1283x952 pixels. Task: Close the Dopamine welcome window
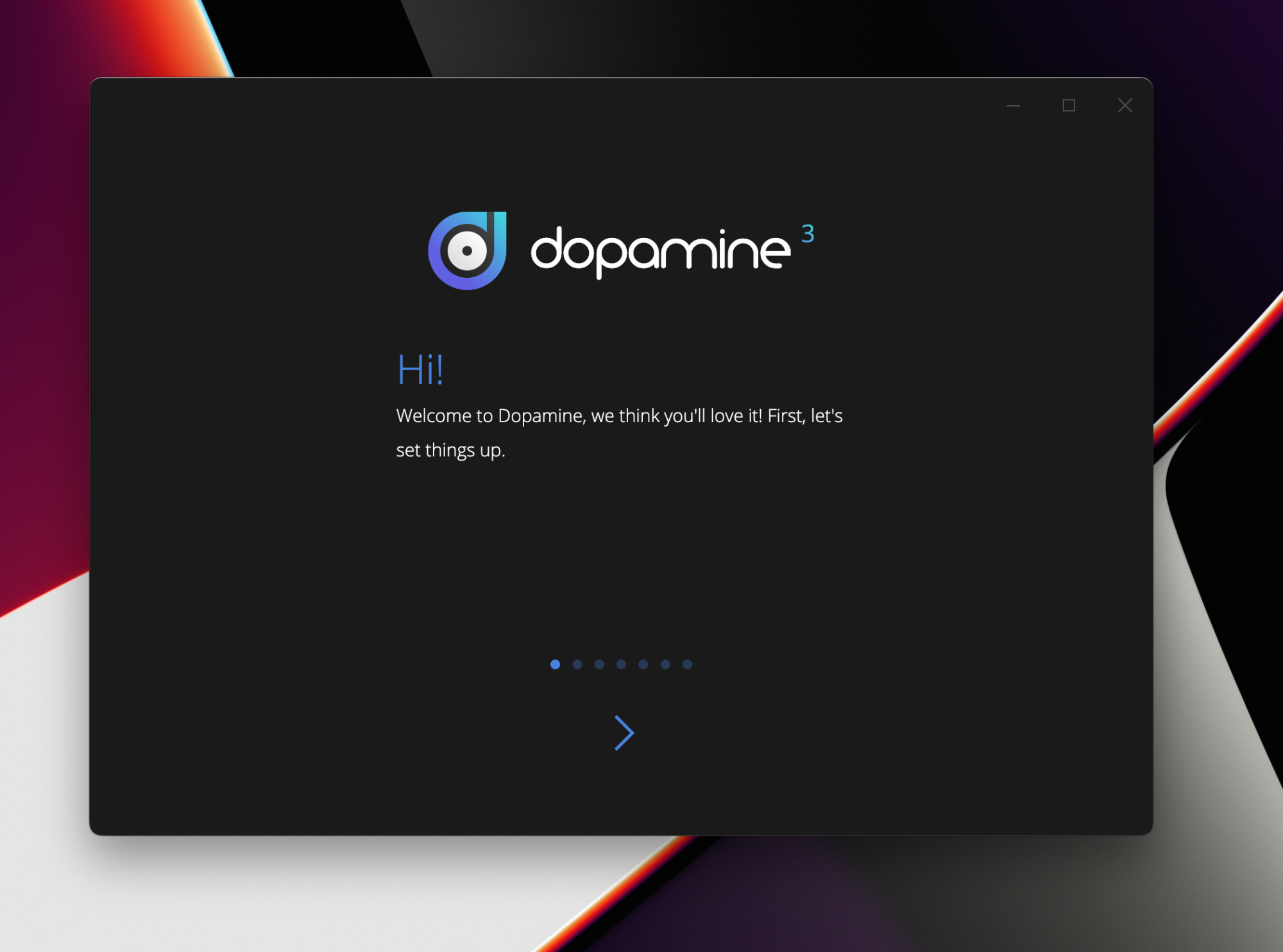[x=1125, y=106]
